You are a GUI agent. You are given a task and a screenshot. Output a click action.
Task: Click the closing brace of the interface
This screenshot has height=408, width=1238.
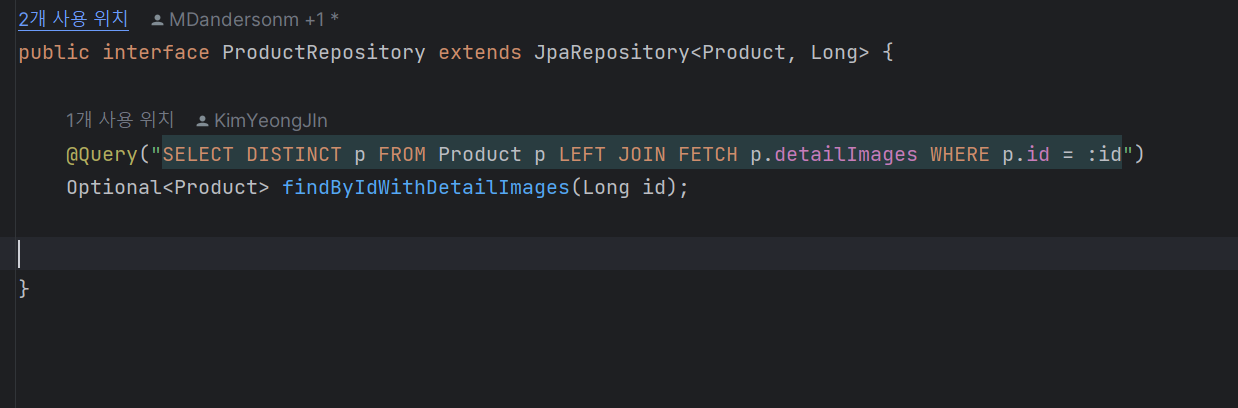(x=24, y=289)
